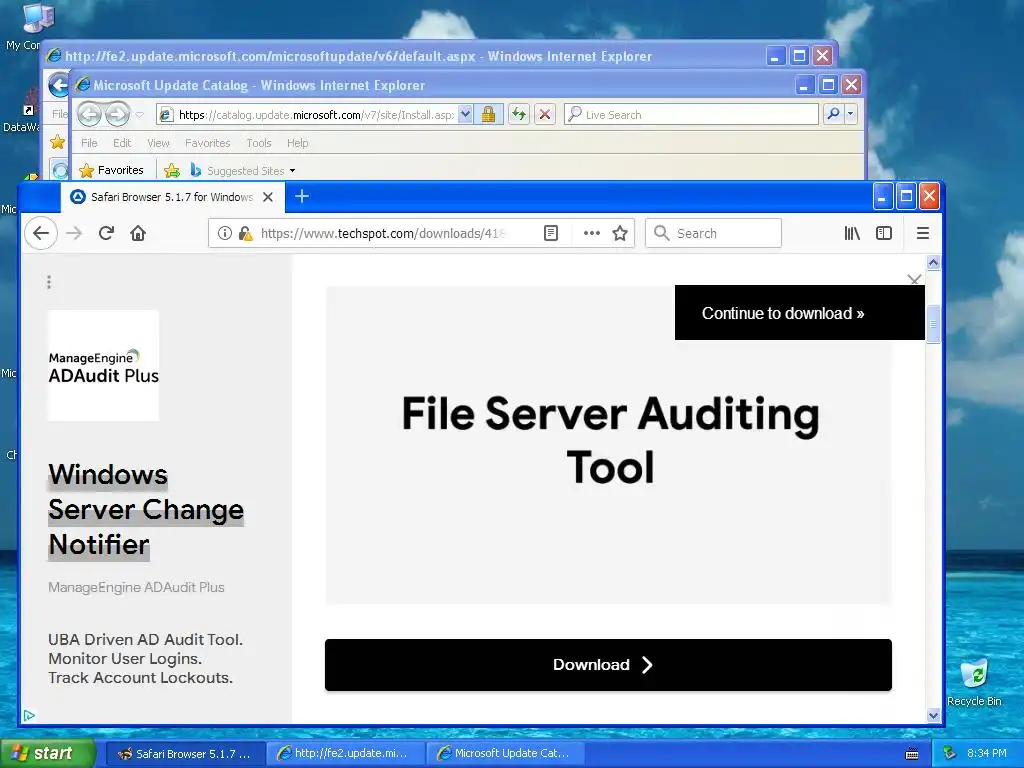Click IE search magnifier button

coord(833,114)
